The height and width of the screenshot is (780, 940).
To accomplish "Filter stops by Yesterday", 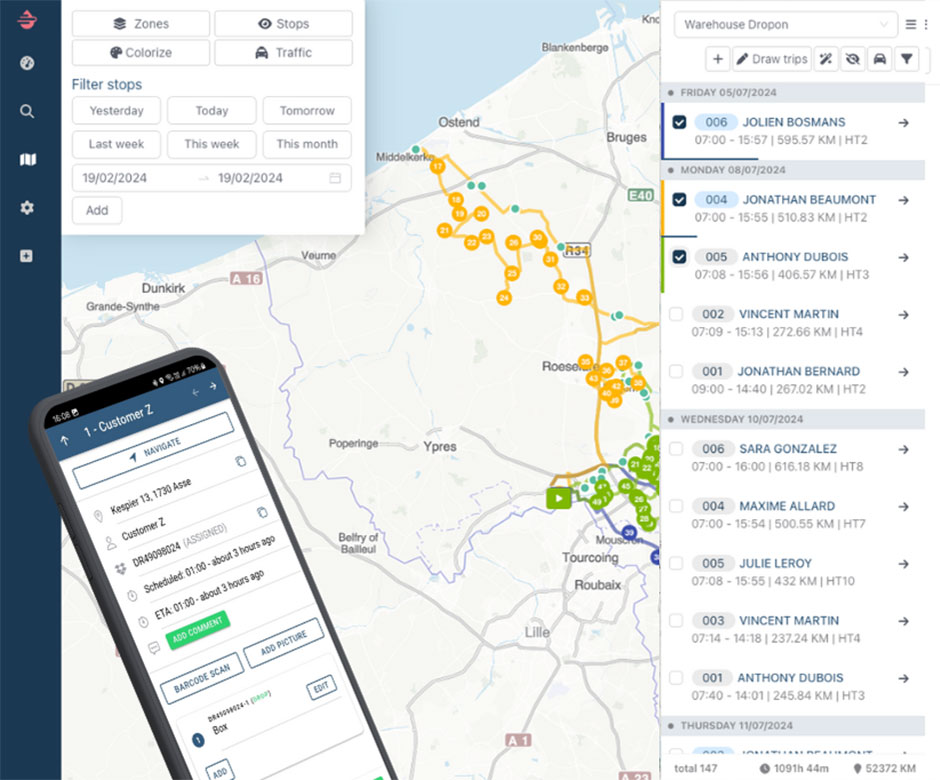I will pyautogui.click(x=116, y=111).
